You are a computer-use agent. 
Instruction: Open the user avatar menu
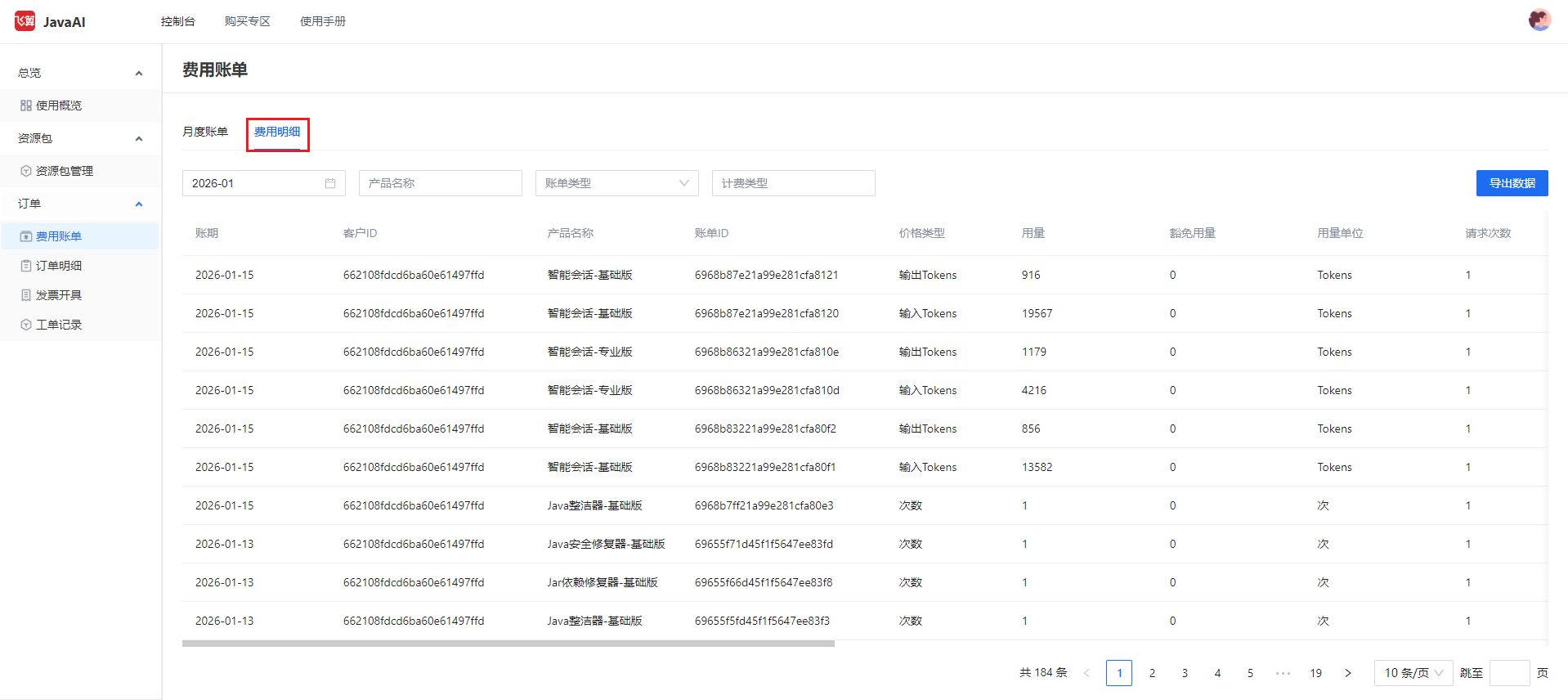pyautogui.click(x=1539, y=20)
